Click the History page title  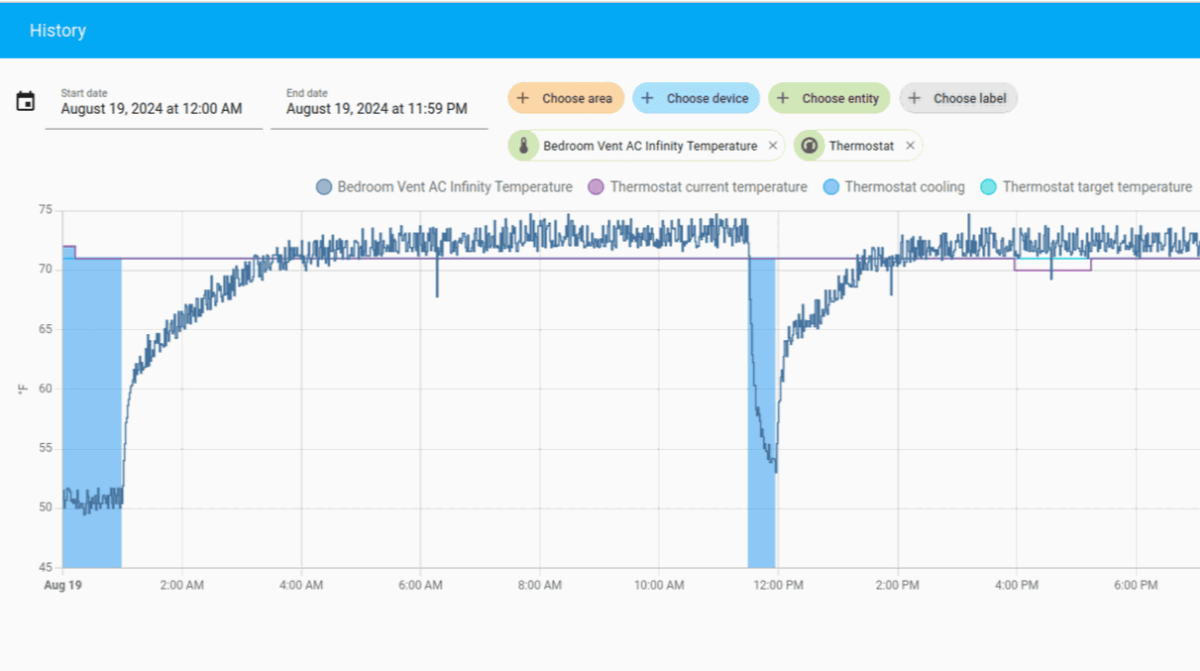[57, 30]
